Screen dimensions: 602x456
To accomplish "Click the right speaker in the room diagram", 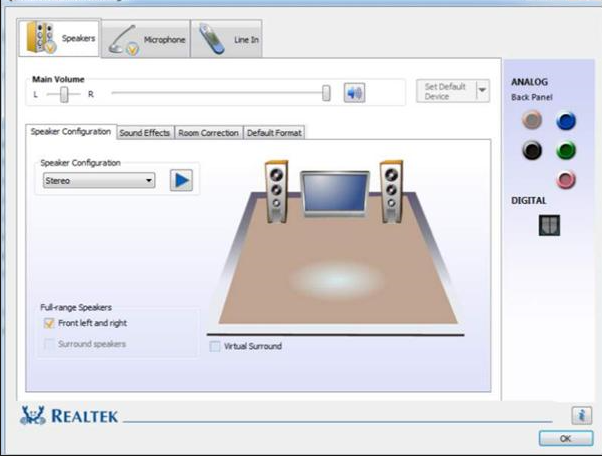I will (392, 192).
